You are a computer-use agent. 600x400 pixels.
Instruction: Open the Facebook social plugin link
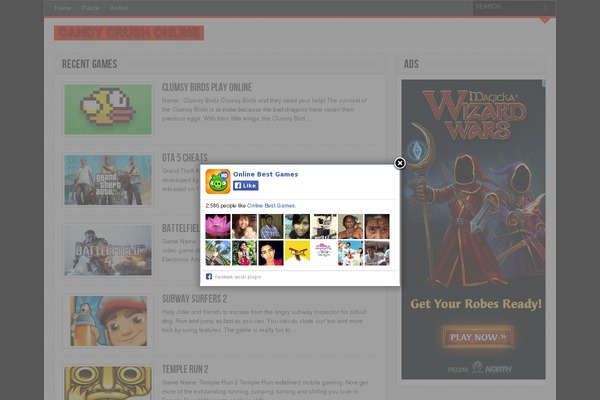pyautogui.click(x=238, y=277)
